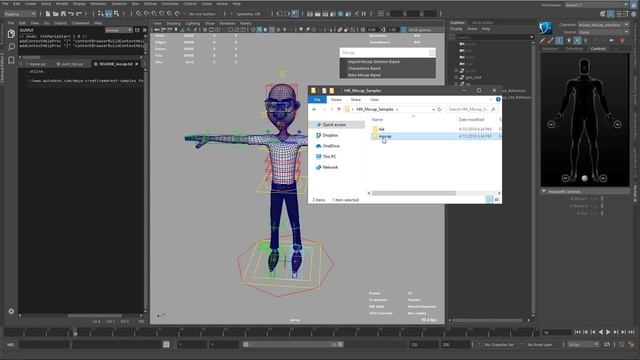Viewport: 640px width, 360px height.
Task: Click the red pin icon in HumanIK toolbar
Action: coord(622,40)
